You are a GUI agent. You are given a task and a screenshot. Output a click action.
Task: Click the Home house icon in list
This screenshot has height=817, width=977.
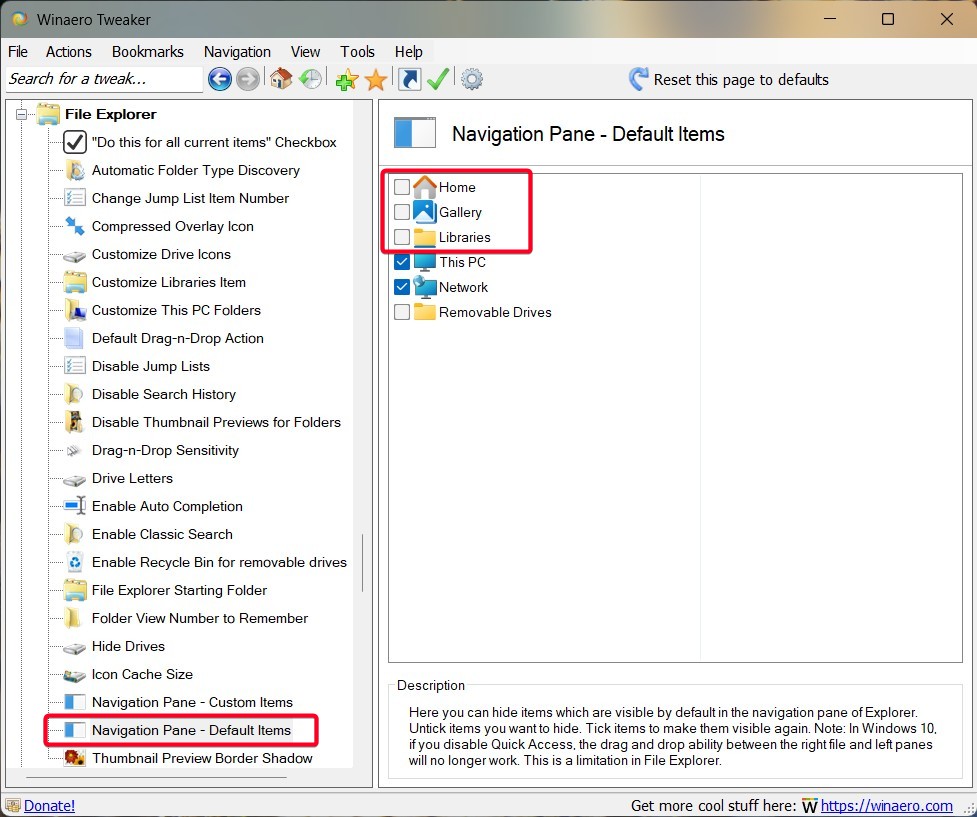(424, 187)
